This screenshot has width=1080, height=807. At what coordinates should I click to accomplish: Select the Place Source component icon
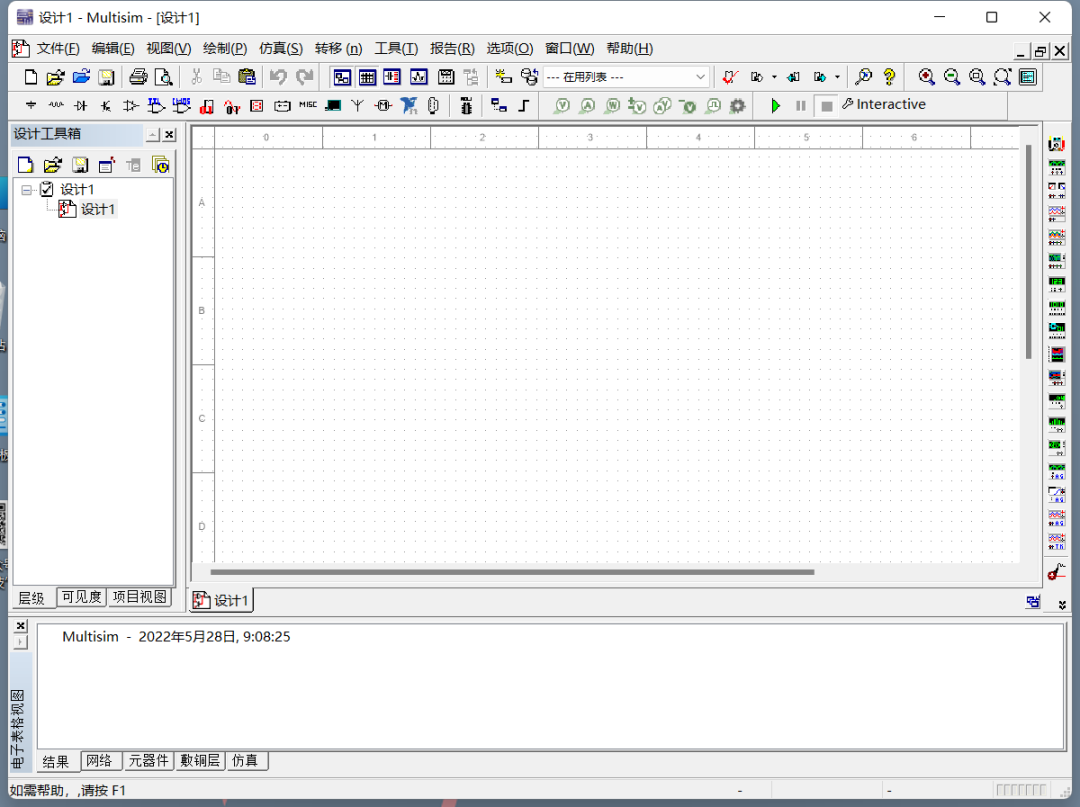click(30, 105)
